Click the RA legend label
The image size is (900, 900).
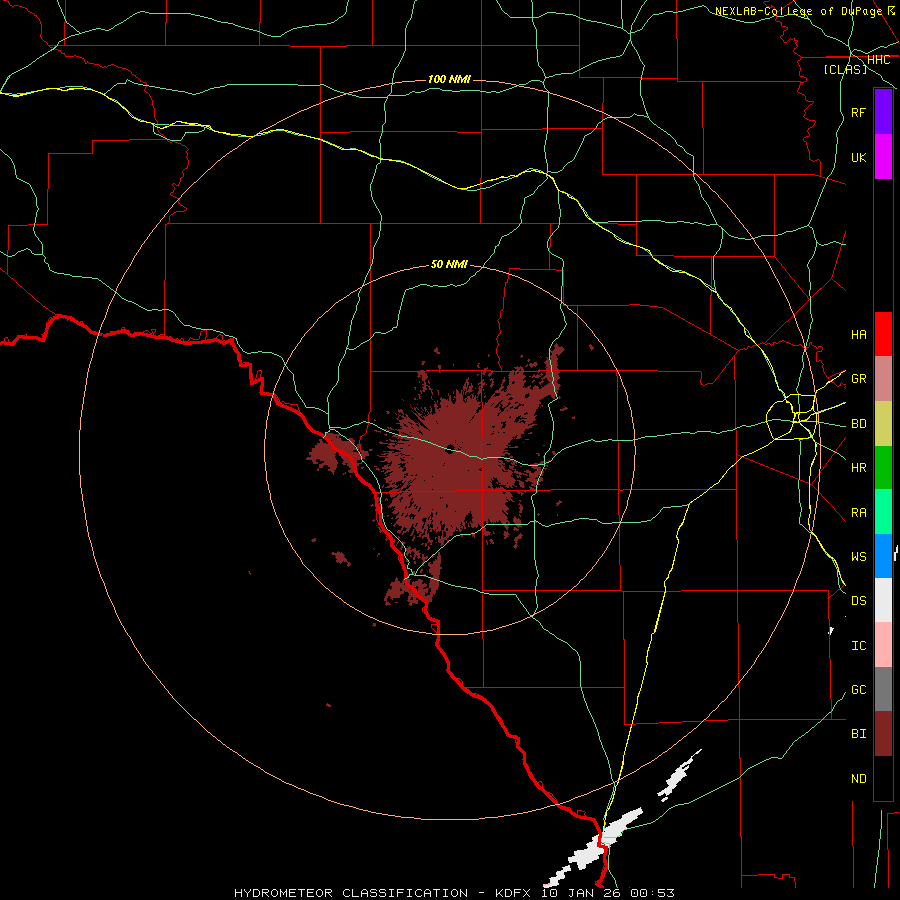click(859, 513)
